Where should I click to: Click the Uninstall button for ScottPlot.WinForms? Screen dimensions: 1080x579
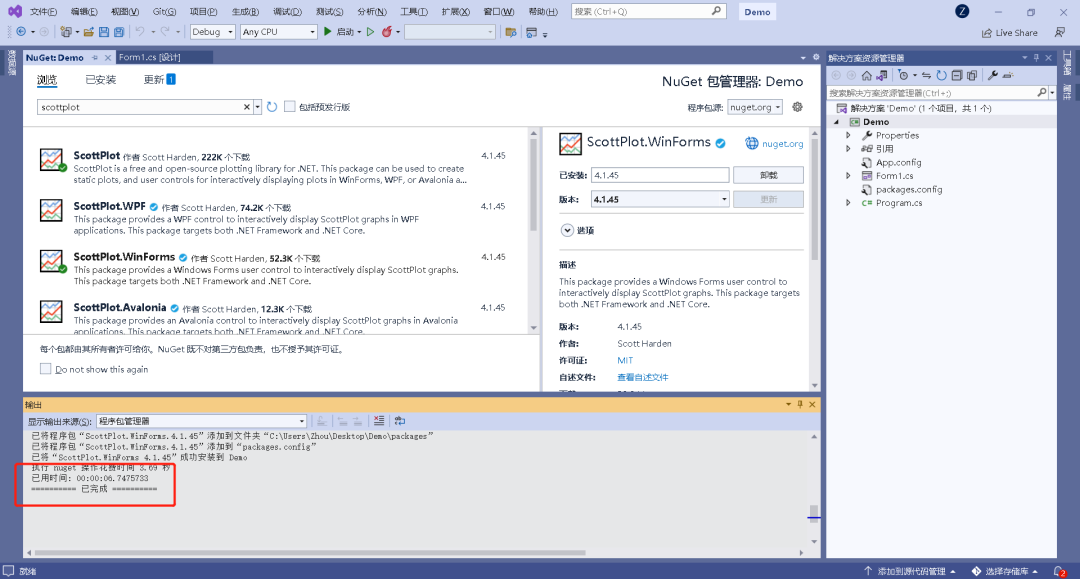click(x=767, y=175)
